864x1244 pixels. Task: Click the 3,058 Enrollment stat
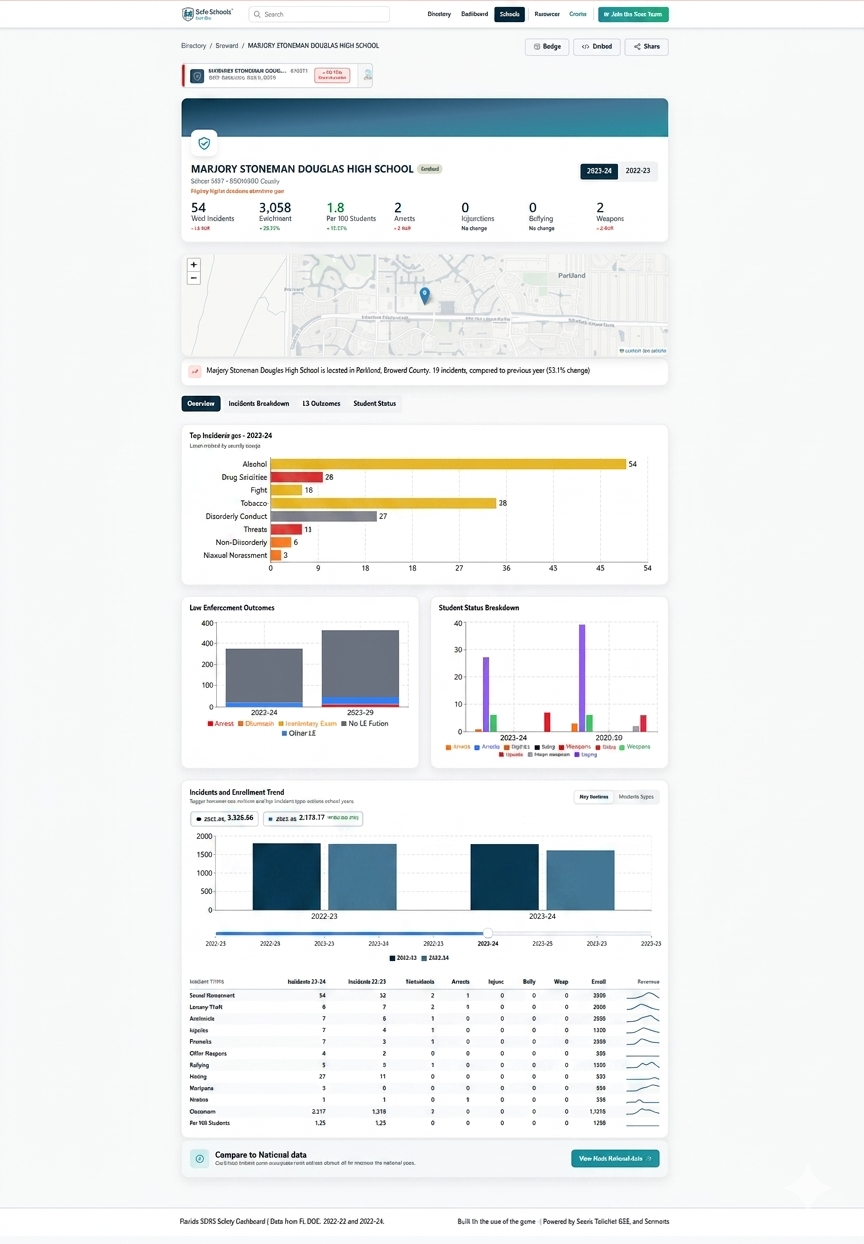[276, 215]
